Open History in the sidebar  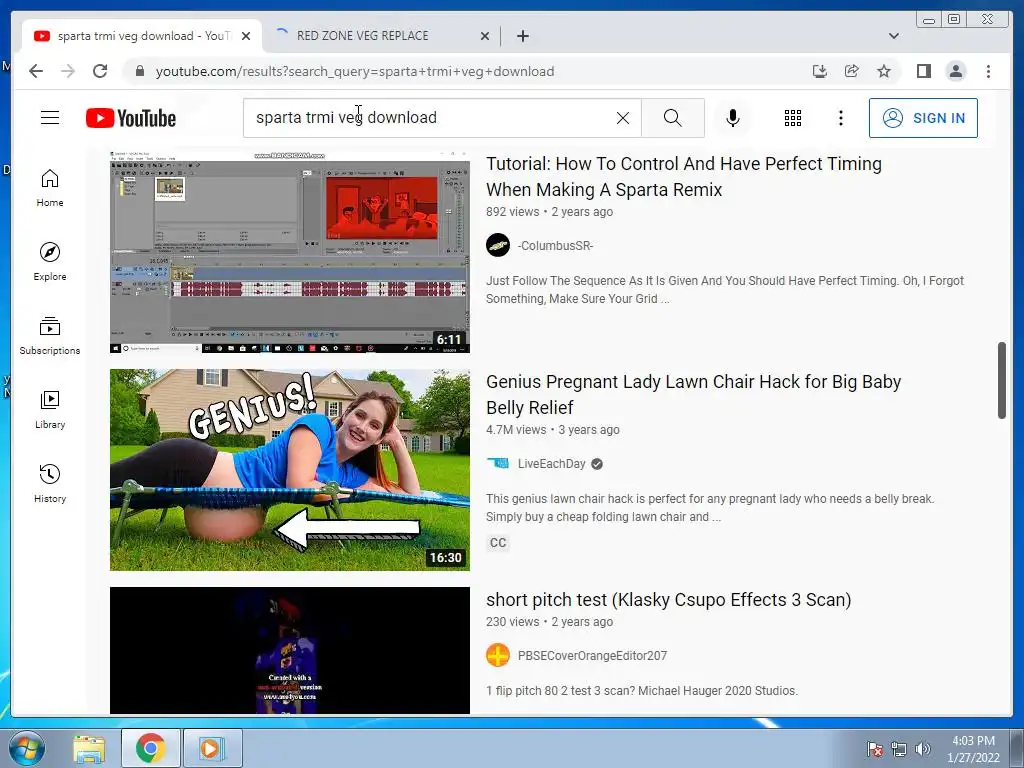point(50,483)
